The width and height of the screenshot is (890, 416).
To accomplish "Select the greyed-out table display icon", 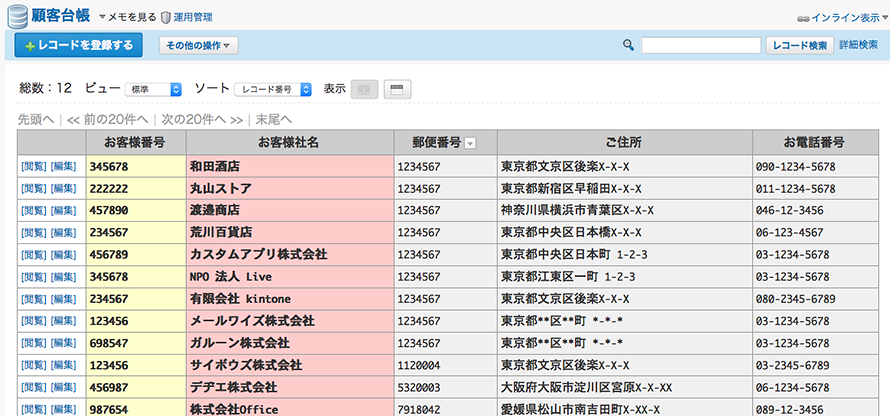I will [366, 90].
